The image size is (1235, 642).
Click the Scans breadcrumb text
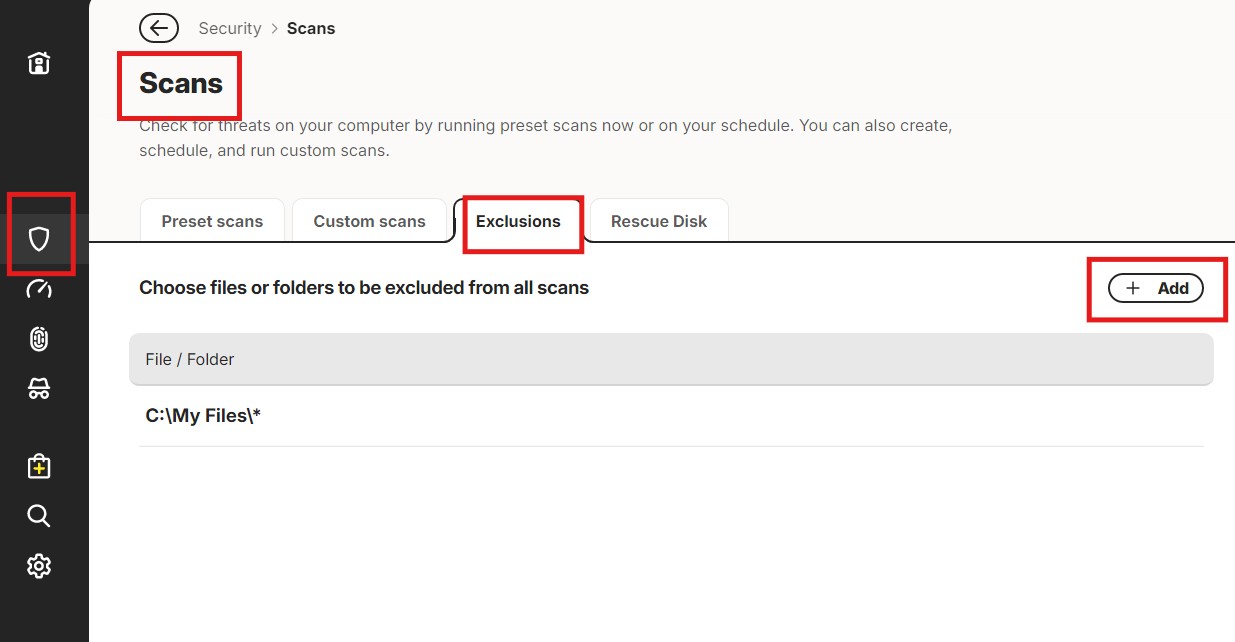(x=311, y=28)
